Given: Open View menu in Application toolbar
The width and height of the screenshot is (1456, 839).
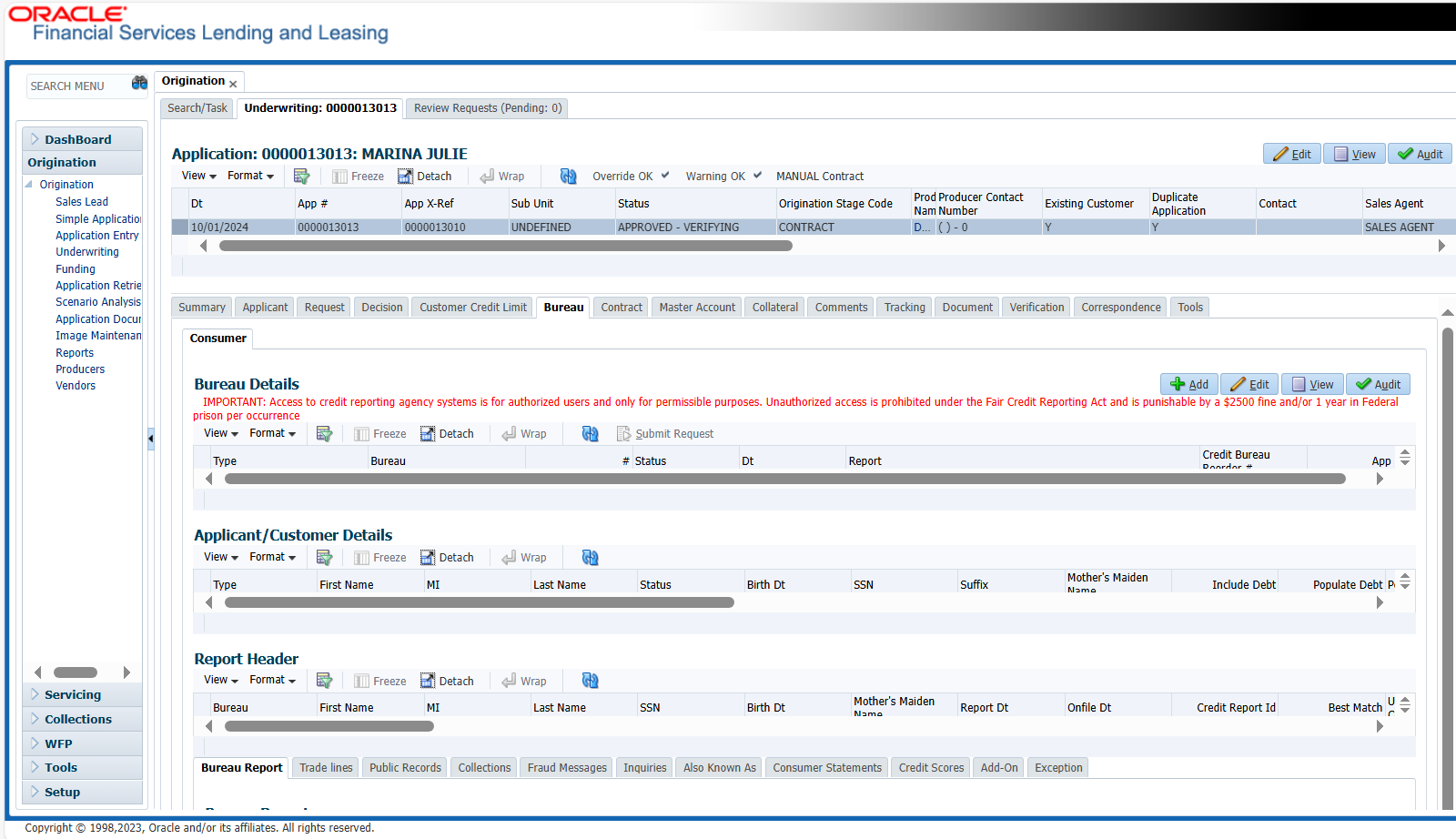Looking at the screenshot, I should tap(198, 176).
